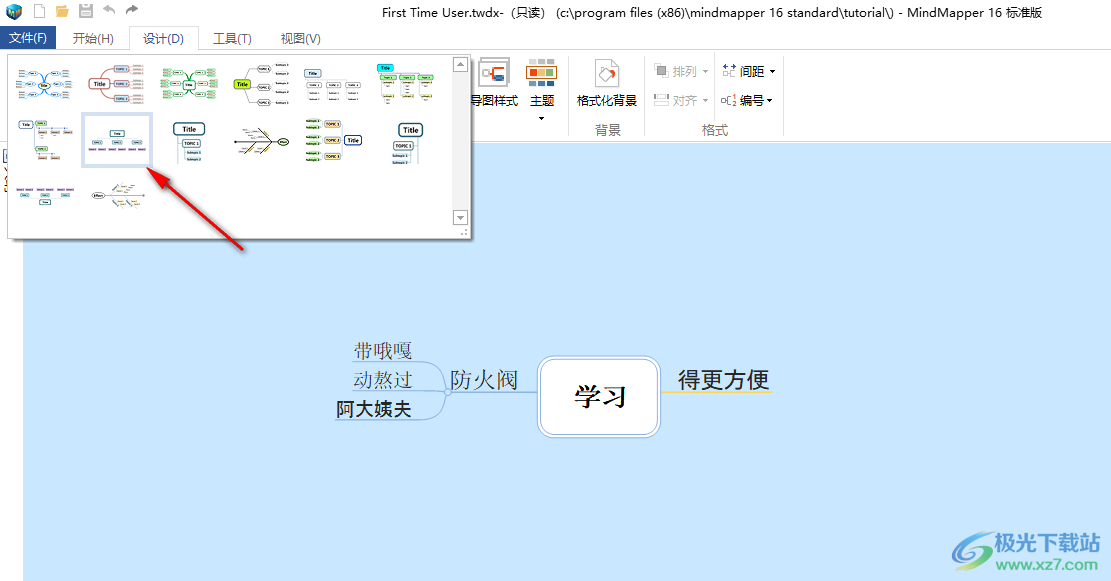Select the 设计(D) ribbon tab
This screenshot has height=581, width=1111.
point(164,38)
